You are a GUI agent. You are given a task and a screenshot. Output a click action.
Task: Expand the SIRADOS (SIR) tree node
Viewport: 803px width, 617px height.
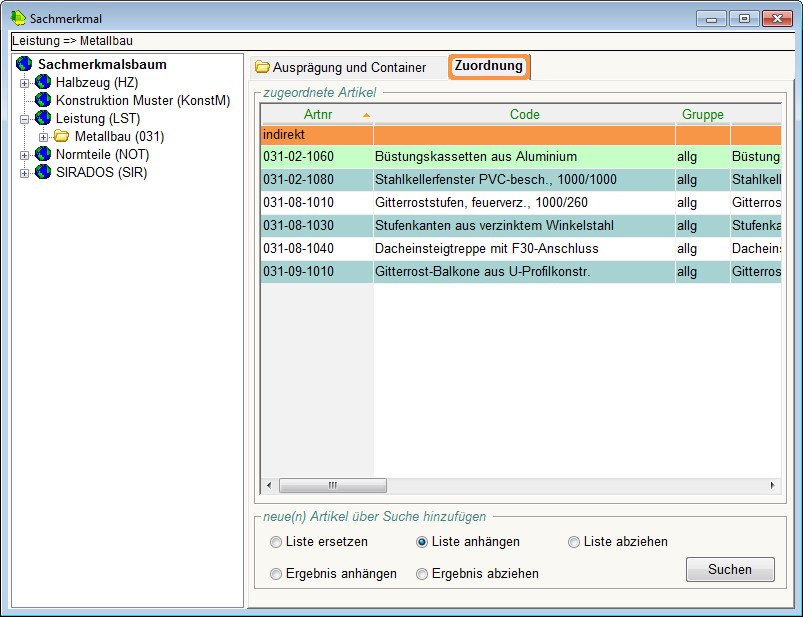click(24, 173)
